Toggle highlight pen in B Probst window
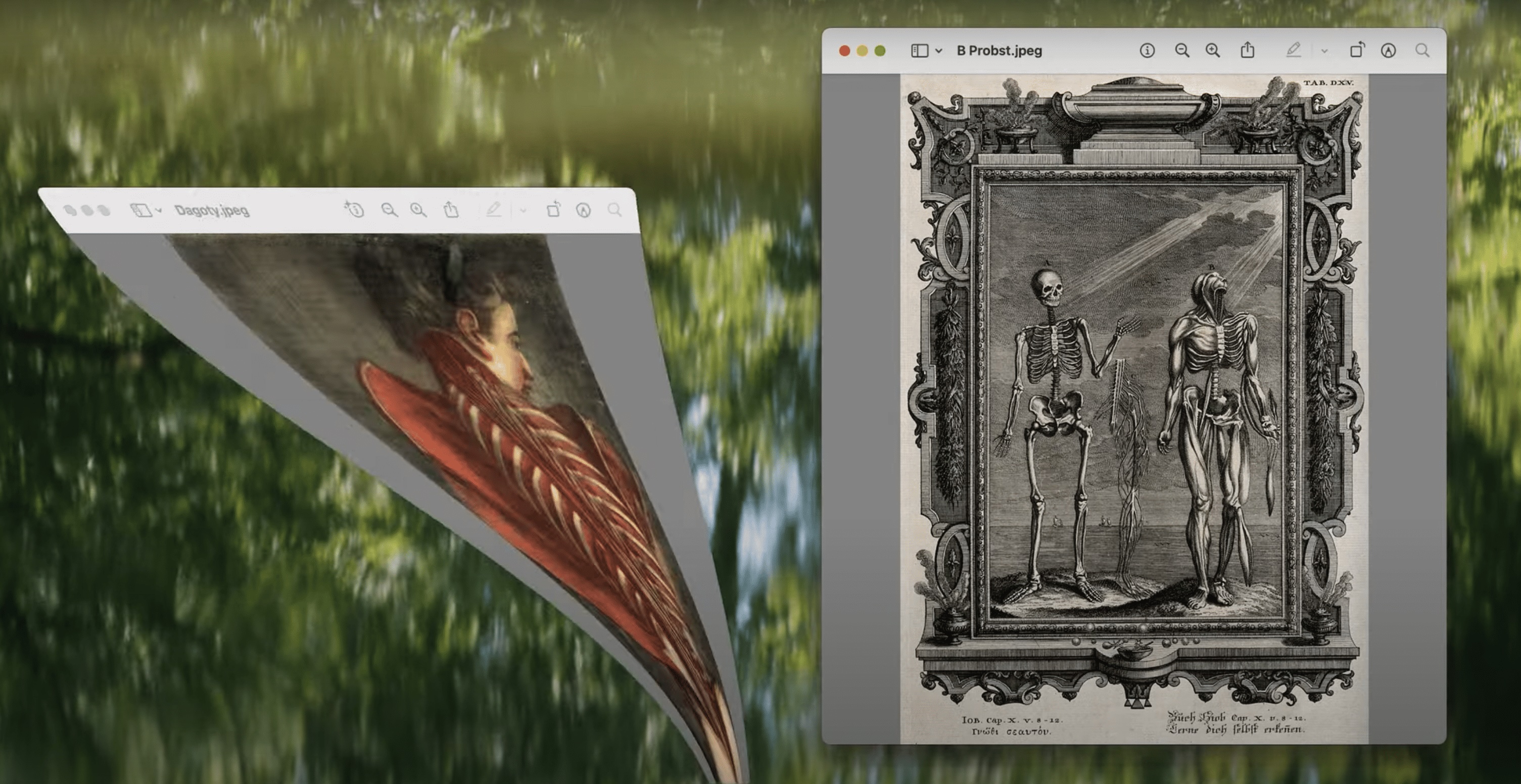The width and height of the screenshot is (1521, 784). tap(1293, 51)
